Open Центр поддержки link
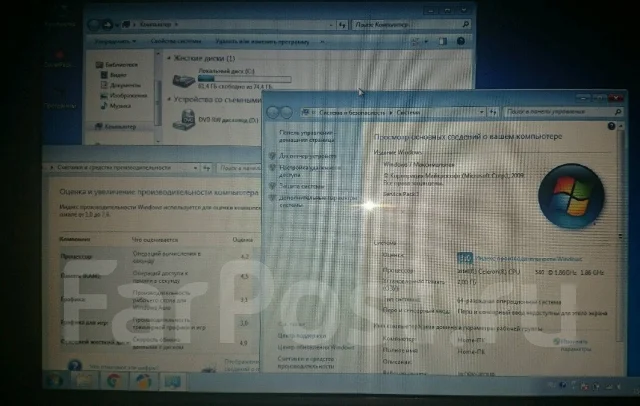This screenshot has width=640, height=406. 302,335
